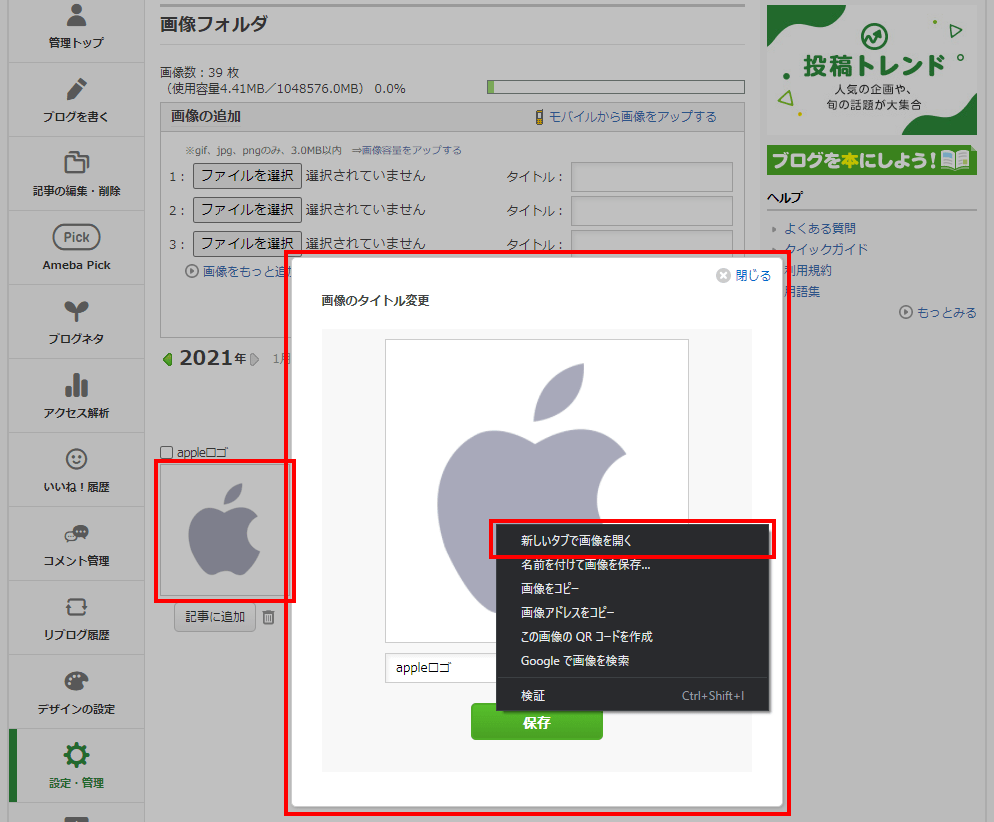Choose 新しいタブで画像を開く
The image size is (994, 822).
tap(631, 541)
